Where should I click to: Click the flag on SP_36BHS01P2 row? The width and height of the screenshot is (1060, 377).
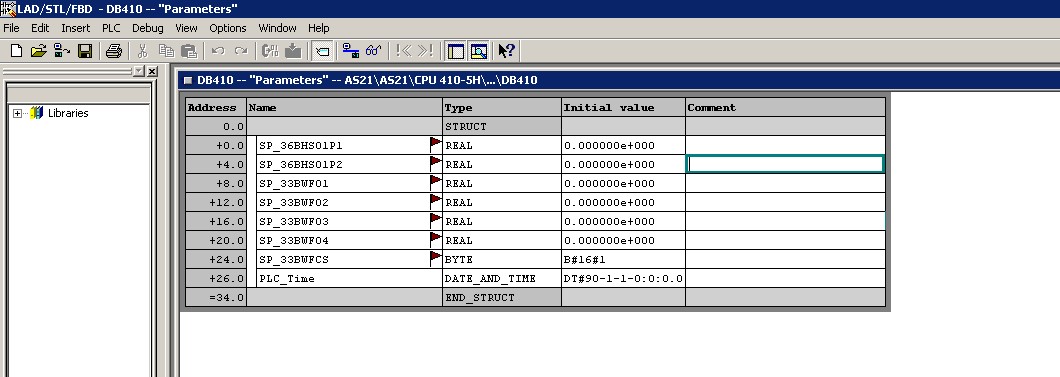[435, 163]
